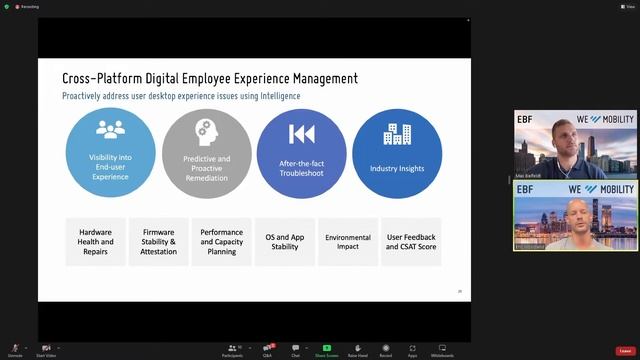Select bottom highlighted speaker video thumbnail
The image size is (640, 360).
click(575, 216)
